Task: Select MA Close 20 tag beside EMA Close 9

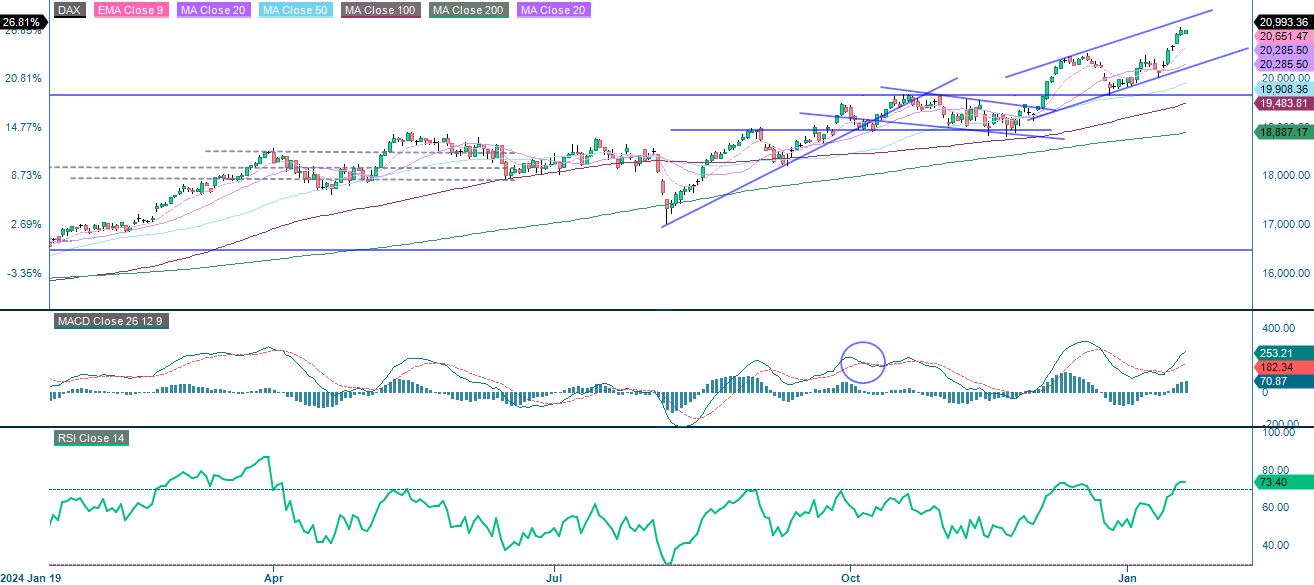Action: point(212,10)
